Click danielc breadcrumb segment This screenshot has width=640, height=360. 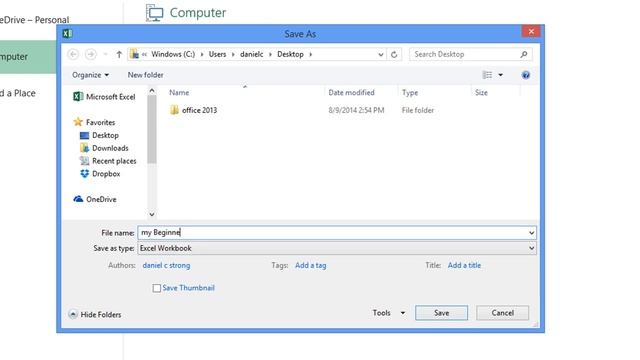tap(251, 54)
